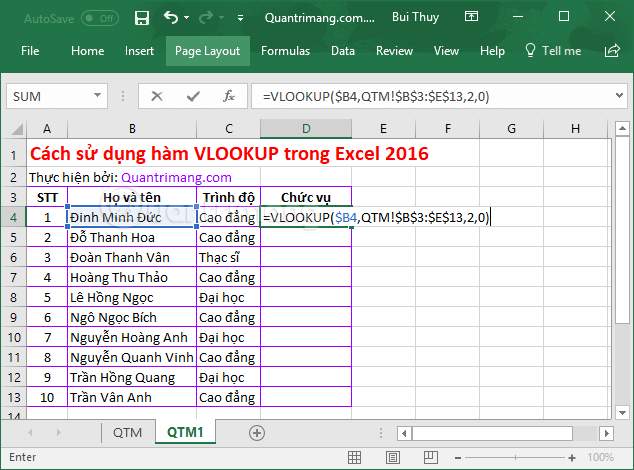Switch to the Formulas tab
This screenshot has width=634, height=470.
285,51
